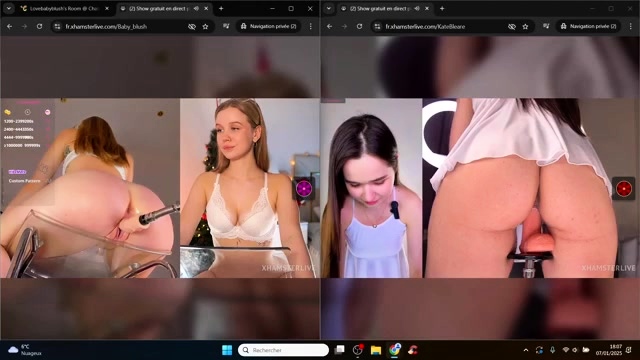The image size is (640, 360).
Task: Open media controls icon in left browser toolbar
Action: pos(226,26)
